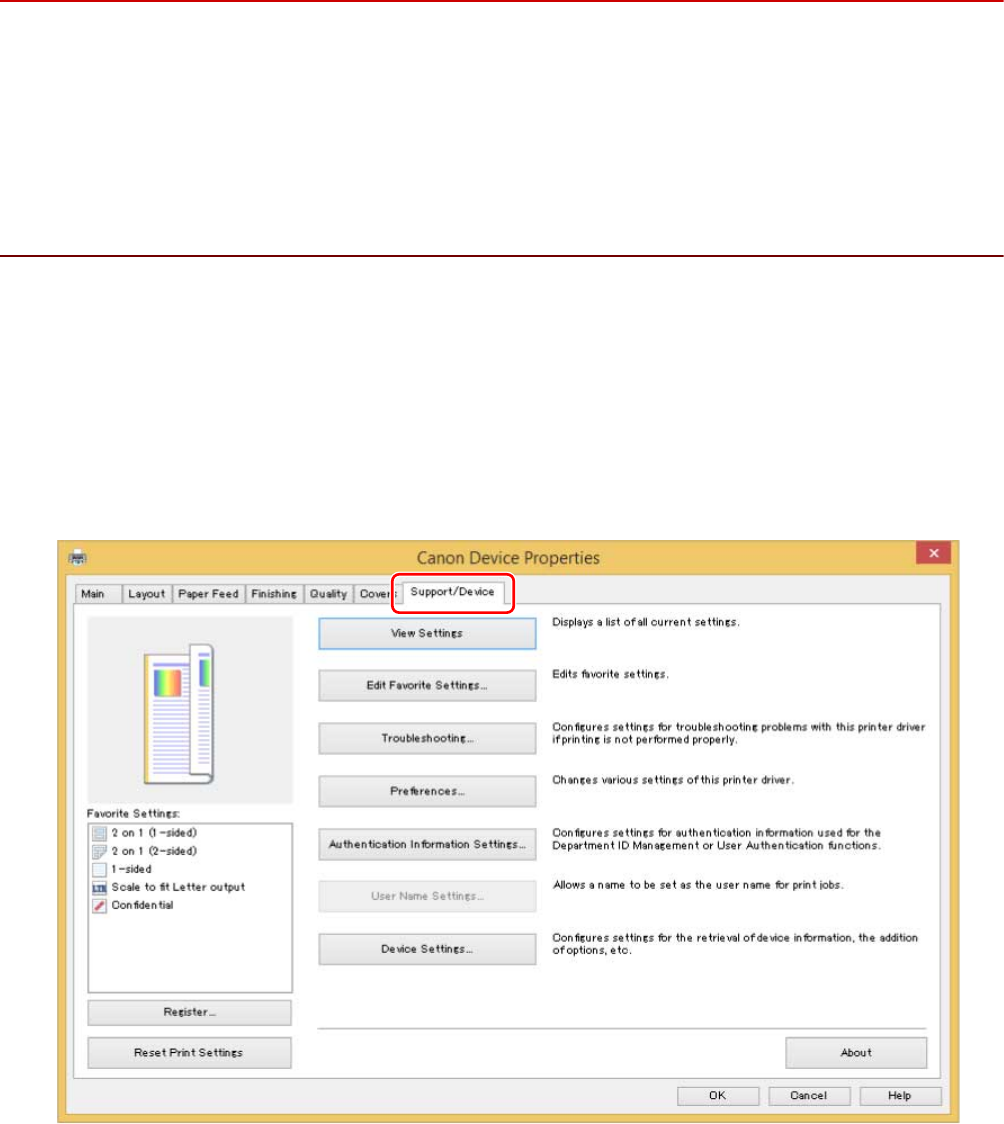
Task: Click Reset Print Settings
Action: pos(189,1053)
